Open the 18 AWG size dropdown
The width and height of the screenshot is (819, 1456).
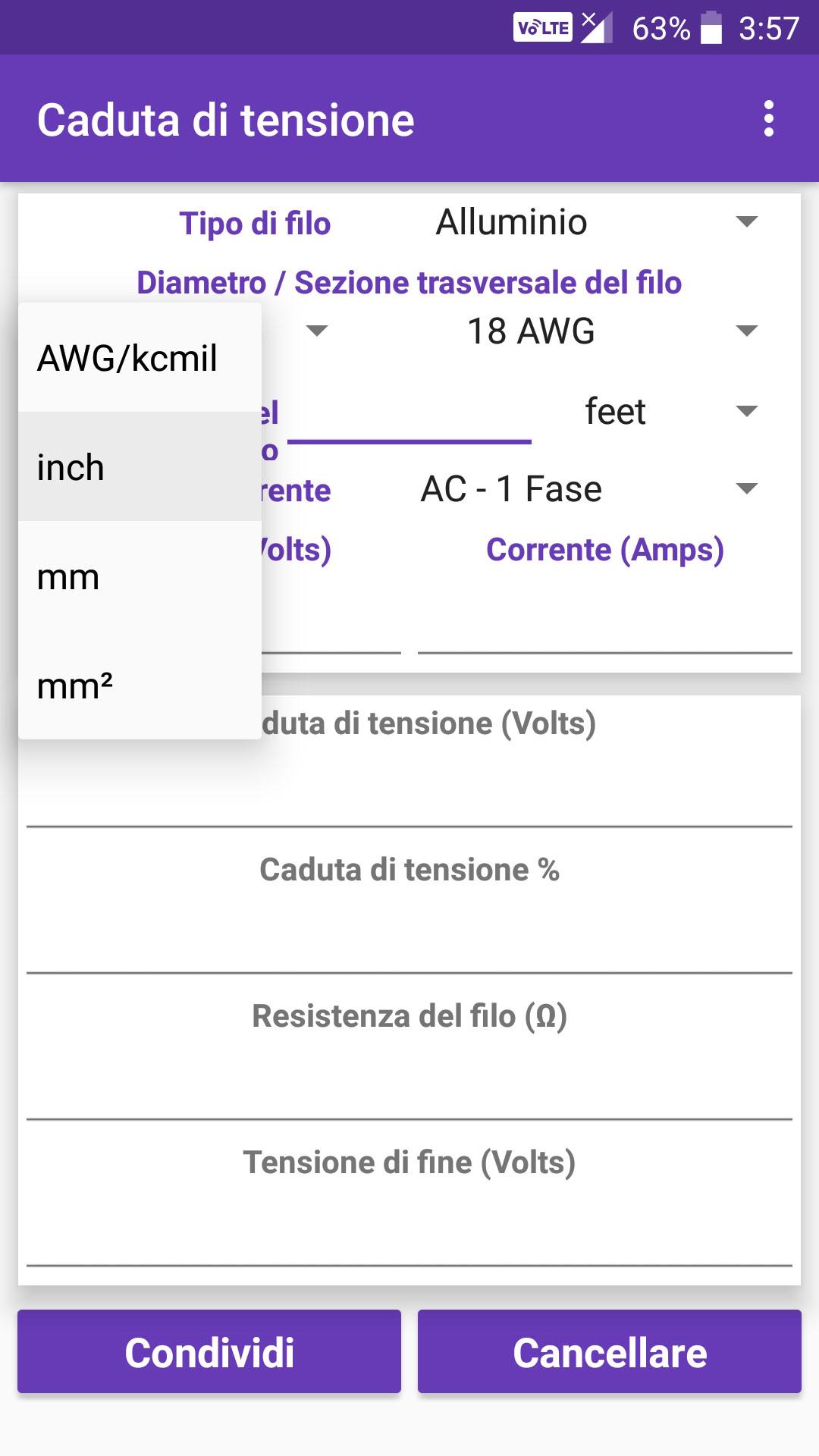[597, 331]
